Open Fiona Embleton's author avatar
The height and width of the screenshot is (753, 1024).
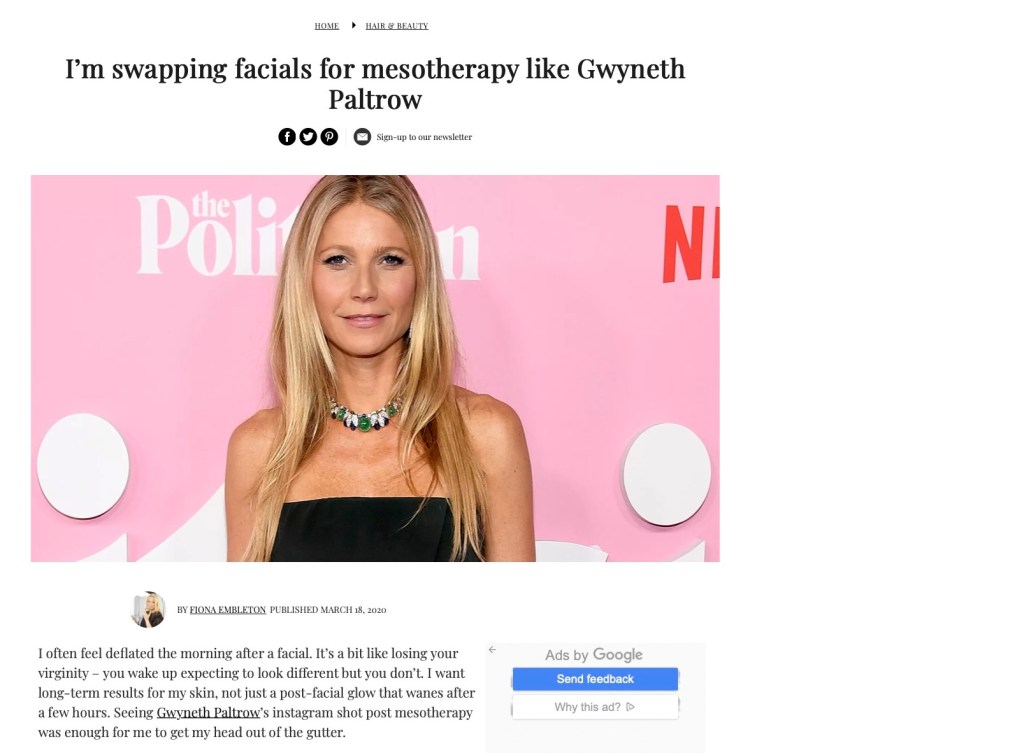(148, 609)
